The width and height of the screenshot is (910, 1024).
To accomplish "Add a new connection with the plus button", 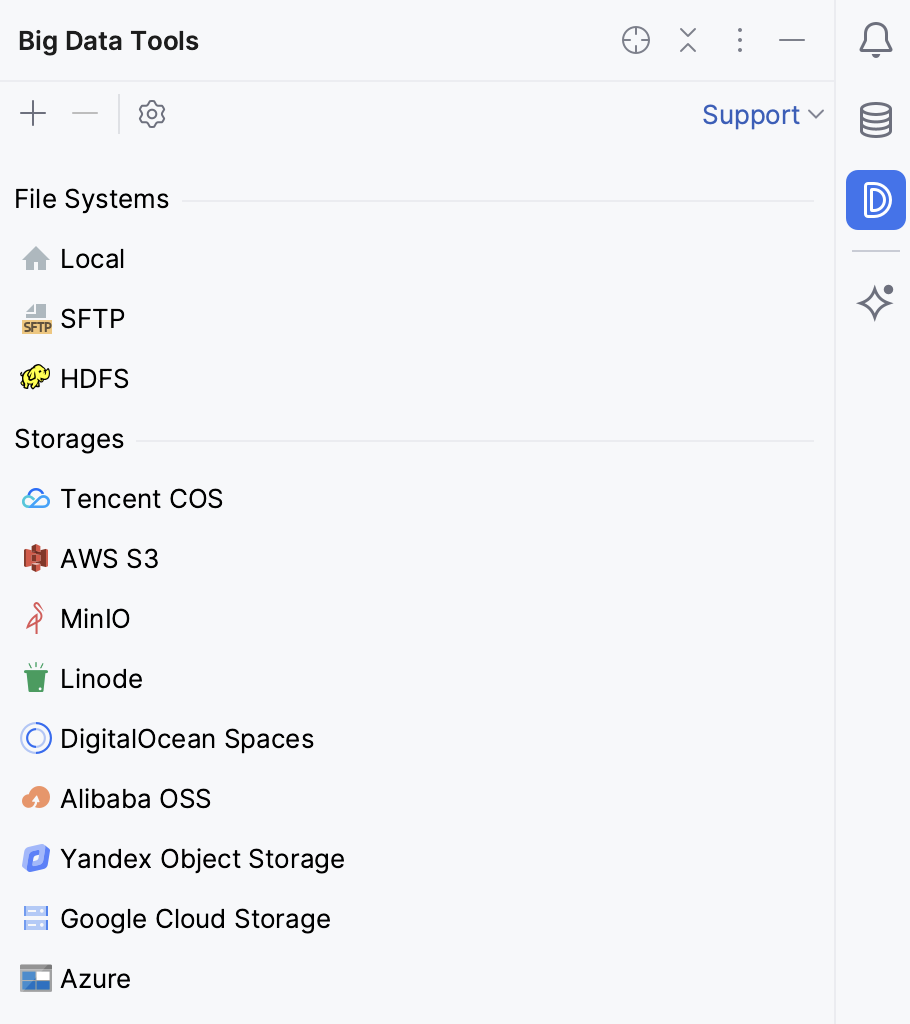I will (33, 113).
